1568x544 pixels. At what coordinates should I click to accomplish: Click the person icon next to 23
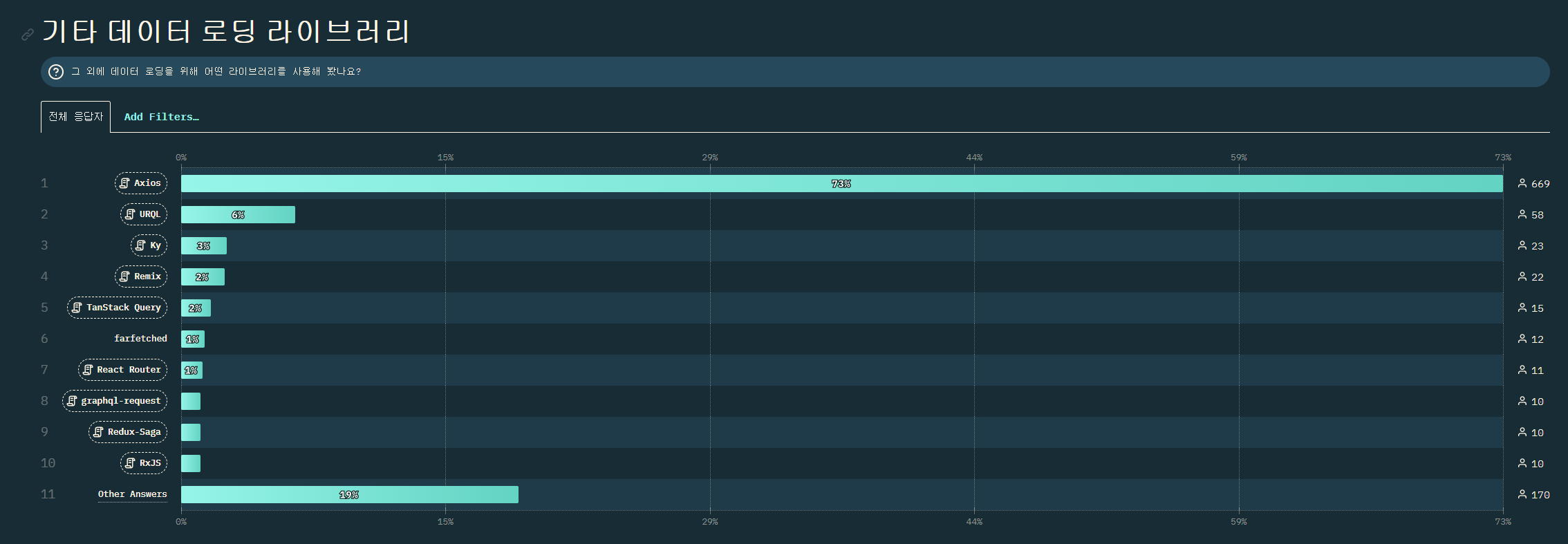[x=1522, y=245]
